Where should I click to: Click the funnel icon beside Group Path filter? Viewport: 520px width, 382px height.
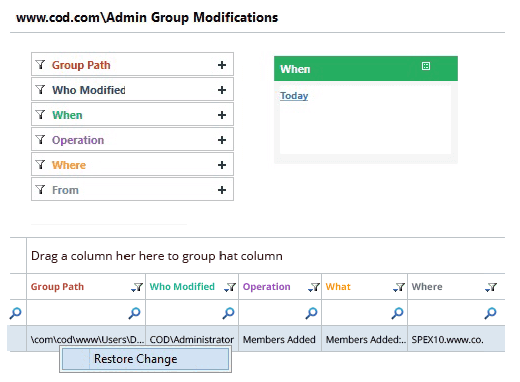(x=40, y=64)
